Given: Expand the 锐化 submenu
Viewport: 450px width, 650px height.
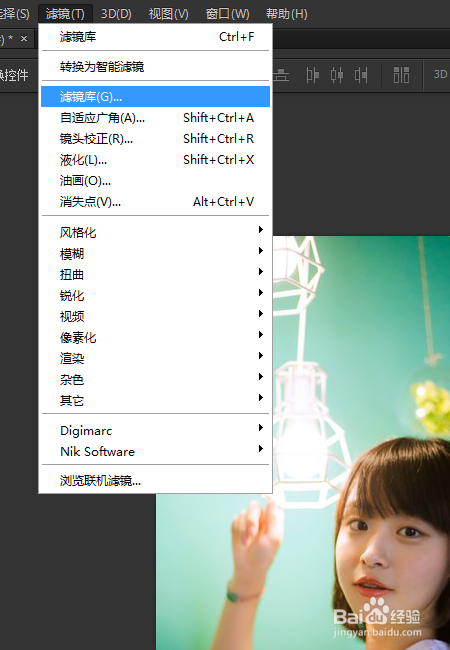Looking at the screenshot, I should (x=155, y=296).
